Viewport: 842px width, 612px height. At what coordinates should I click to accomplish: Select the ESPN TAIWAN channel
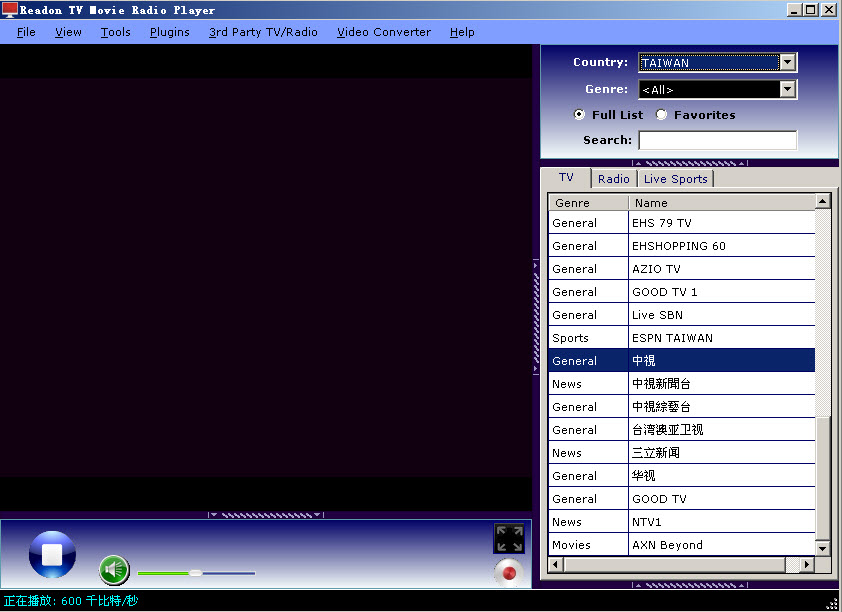681,338
